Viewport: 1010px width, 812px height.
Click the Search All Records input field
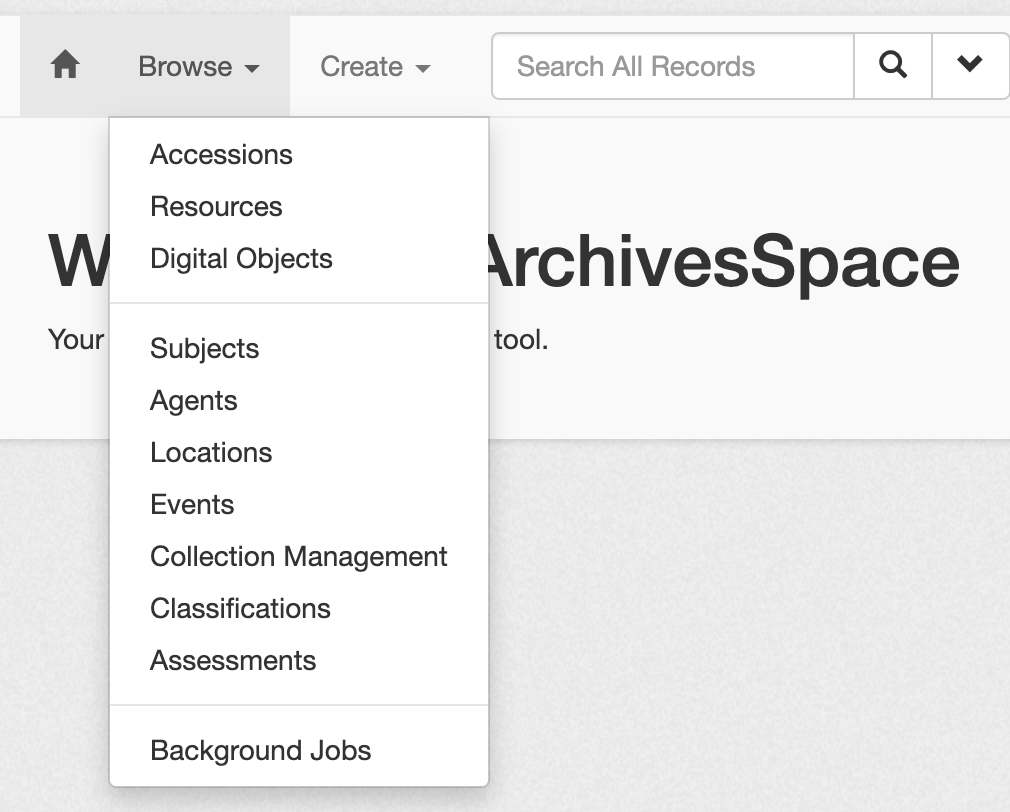pyautogui.click(x=672, y=65)
